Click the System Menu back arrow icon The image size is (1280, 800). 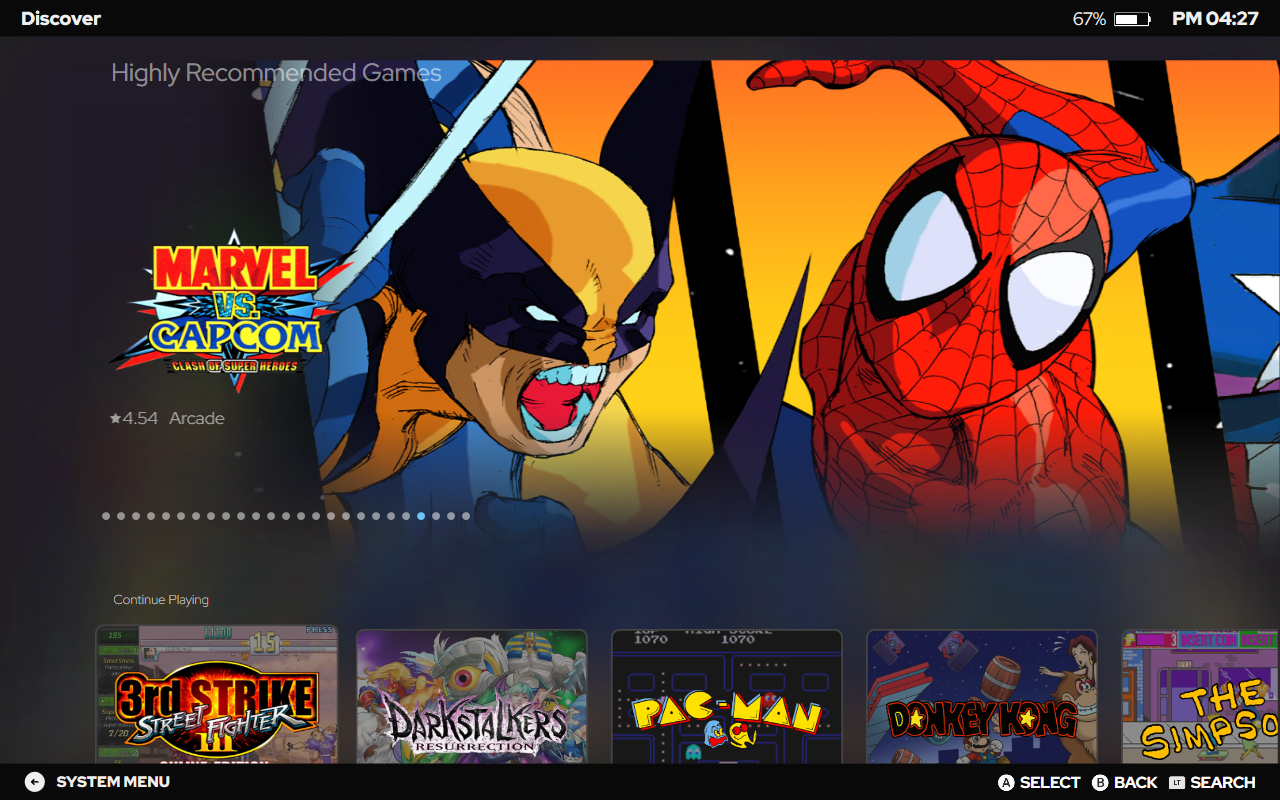[35, 782]
